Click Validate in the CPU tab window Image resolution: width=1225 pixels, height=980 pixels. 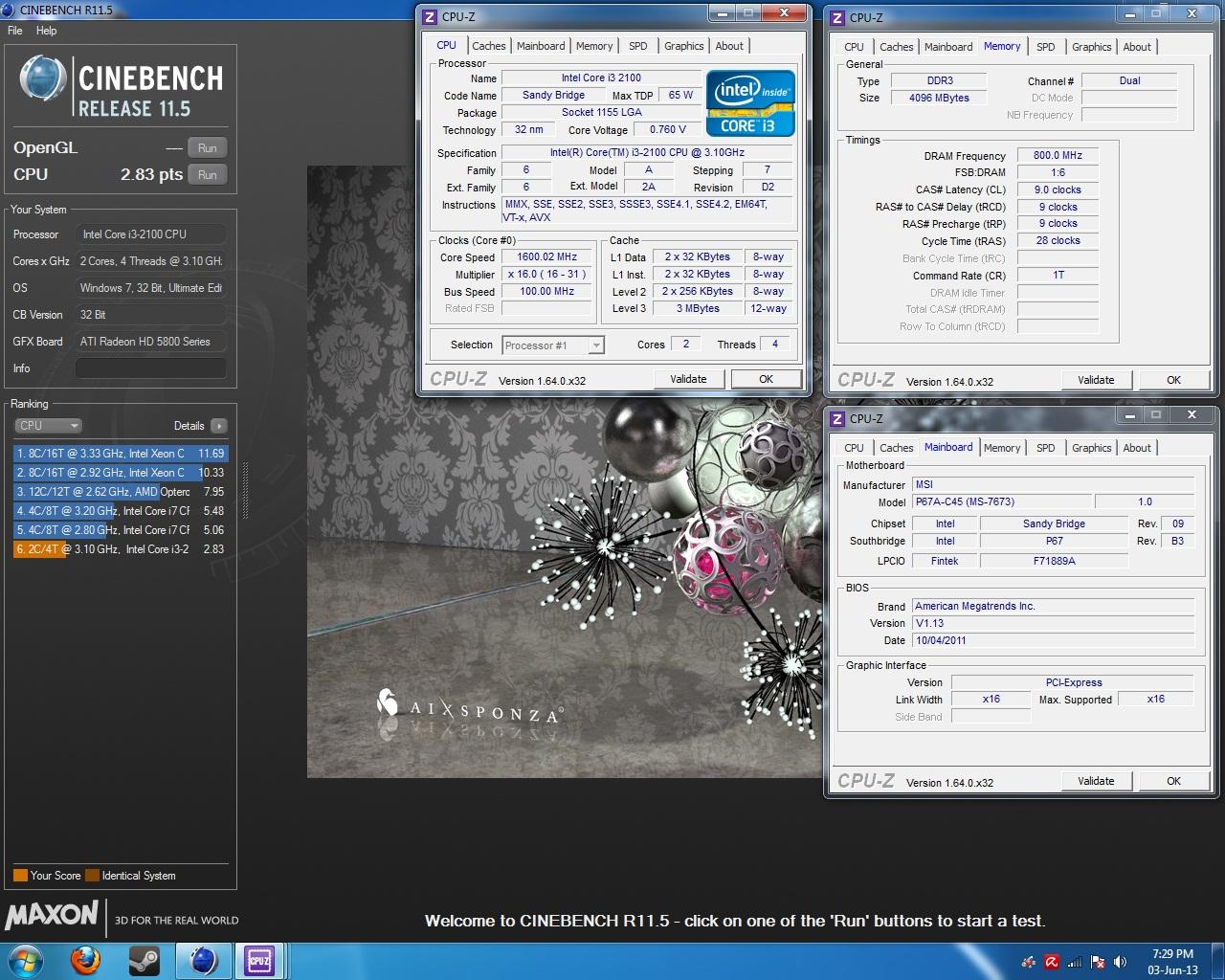click(x=688, y=379)
